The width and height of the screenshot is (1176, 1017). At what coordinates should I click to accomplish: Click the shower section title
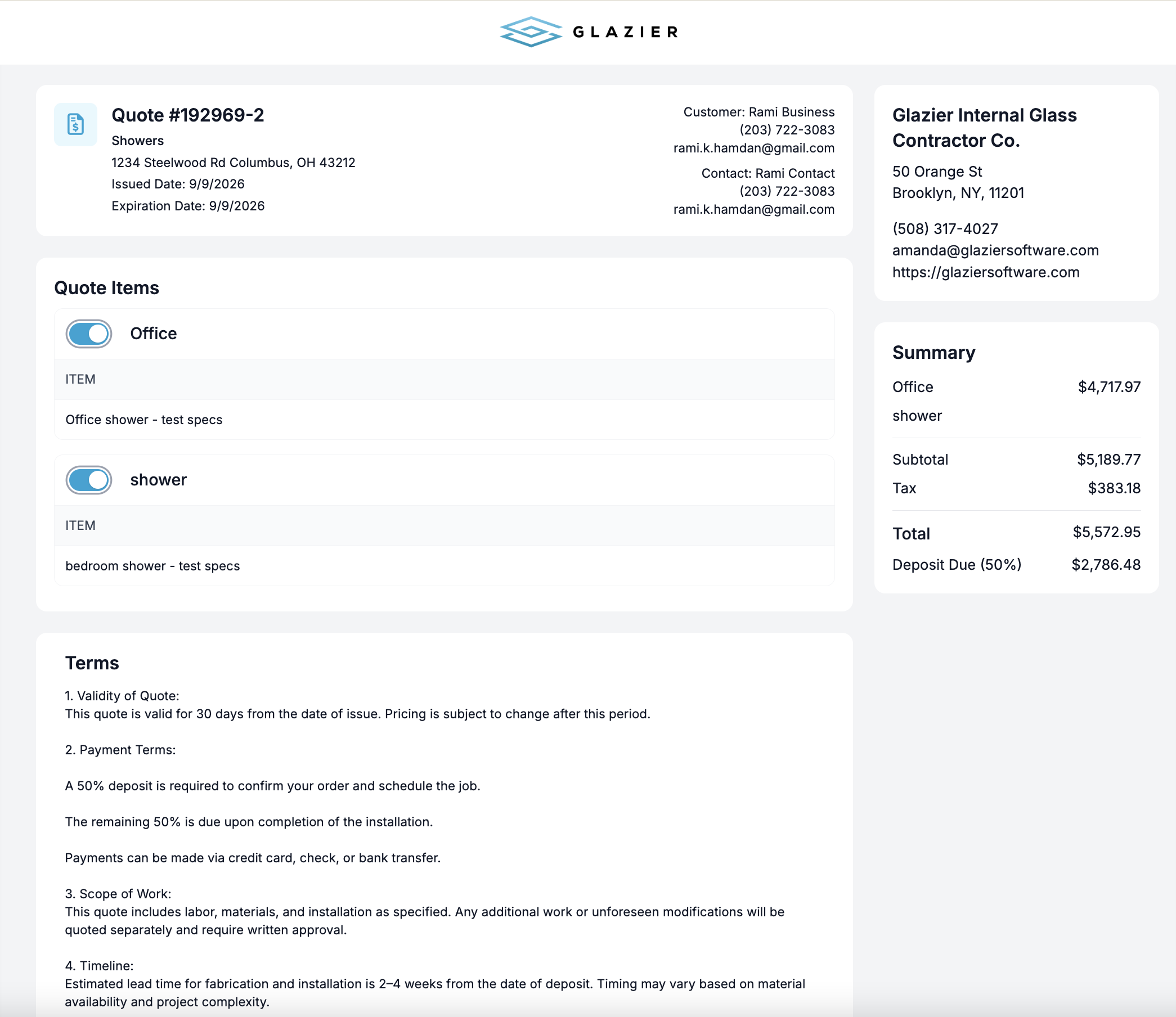(158, 480)
